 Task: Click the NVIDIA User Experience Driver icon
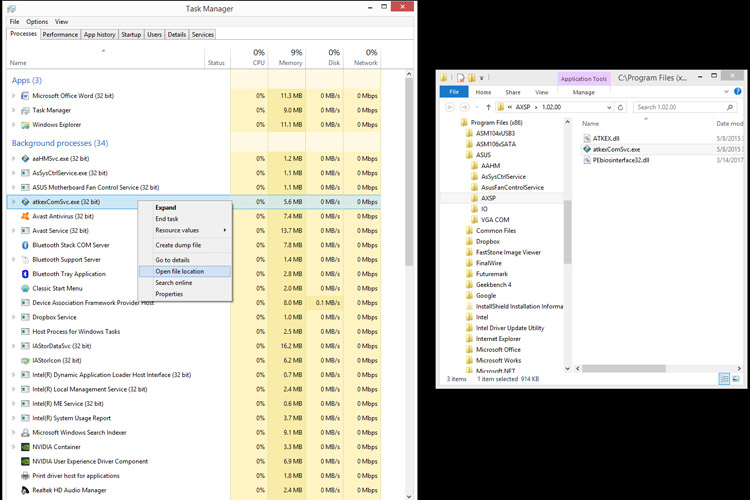click(25, 461)
